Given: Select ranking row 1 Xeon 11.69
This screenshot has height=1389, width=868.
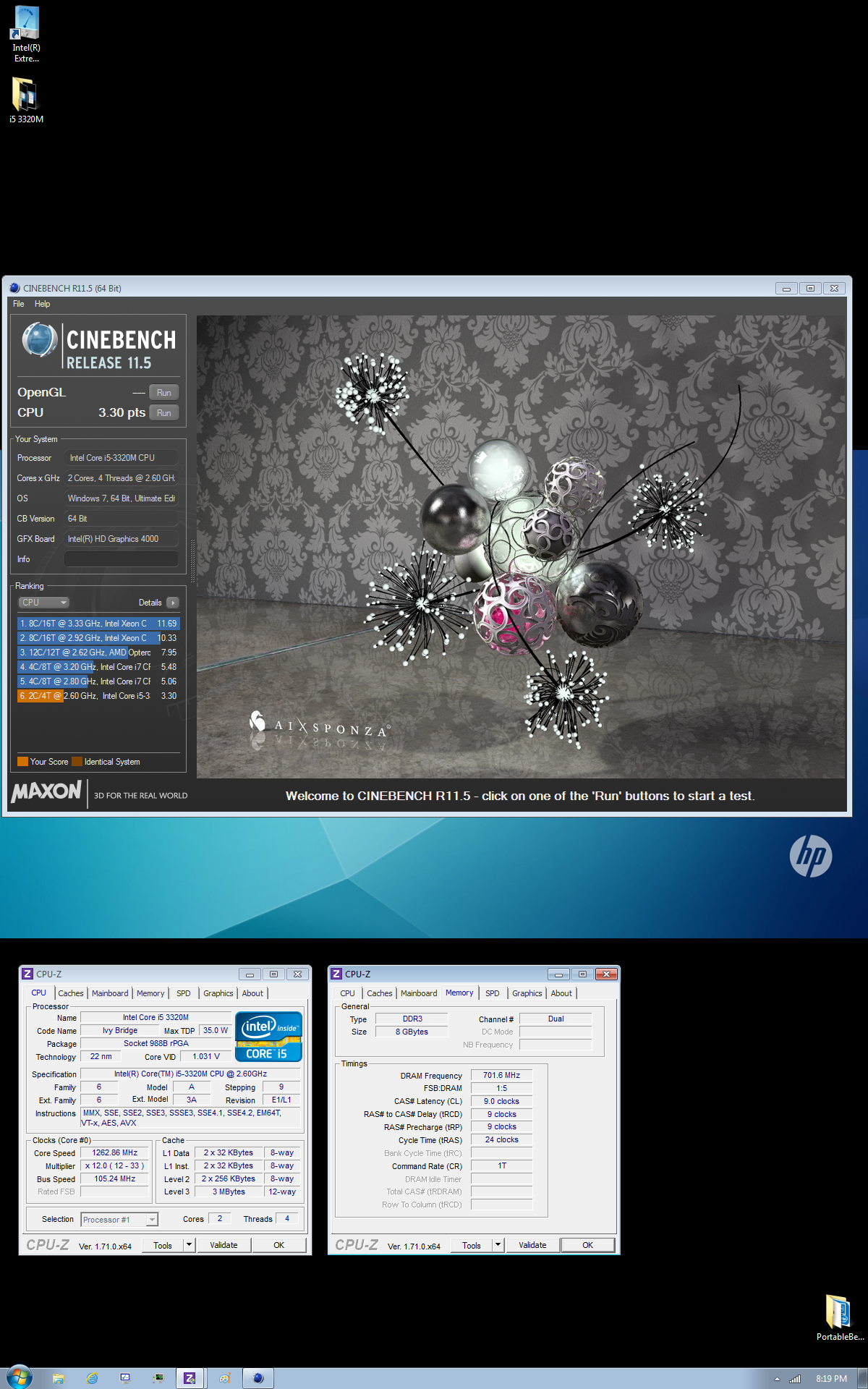Looking at the screenshot, I should 98,624.
